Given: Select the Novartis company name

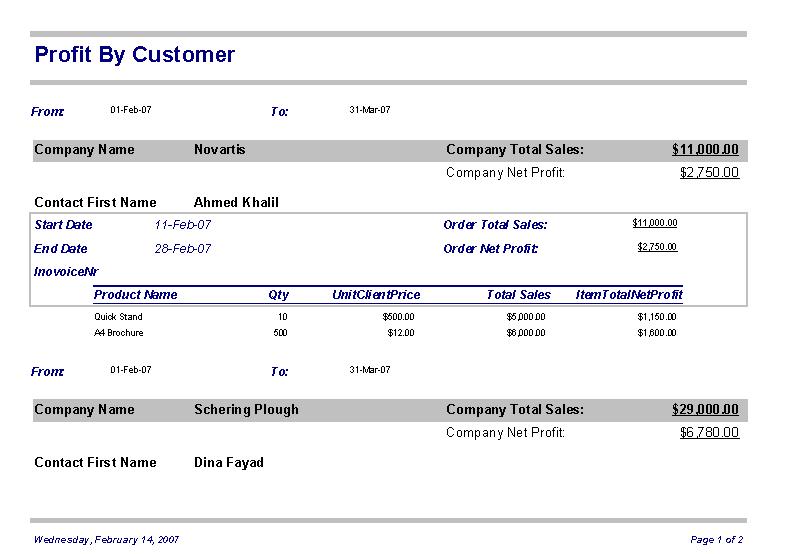Looking at the screenshot, I should tap(219, 150).
